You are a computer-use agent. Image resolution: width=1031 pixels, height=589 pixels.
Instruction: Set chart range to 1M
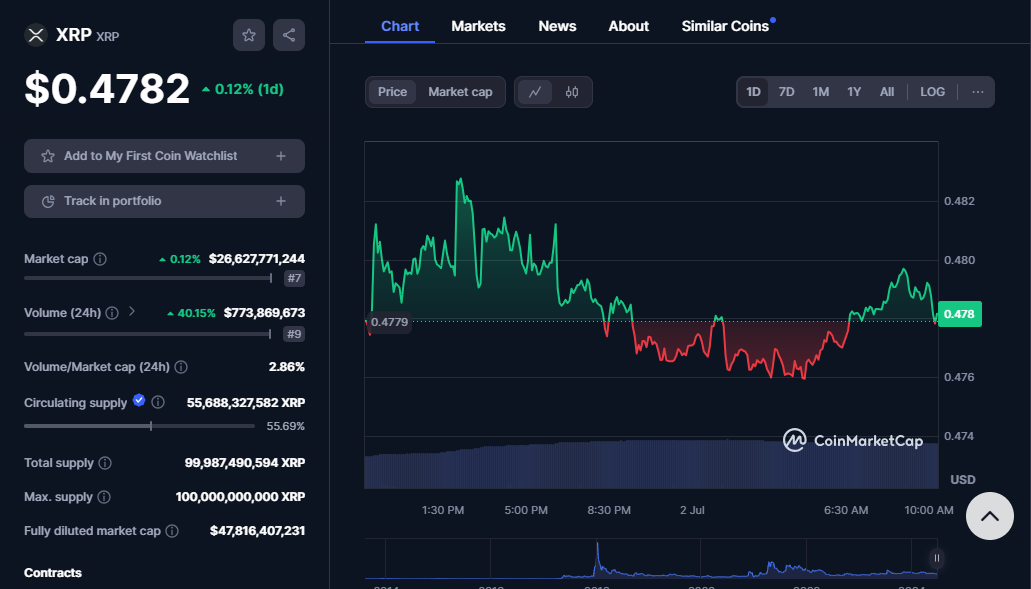click(821, 92)
